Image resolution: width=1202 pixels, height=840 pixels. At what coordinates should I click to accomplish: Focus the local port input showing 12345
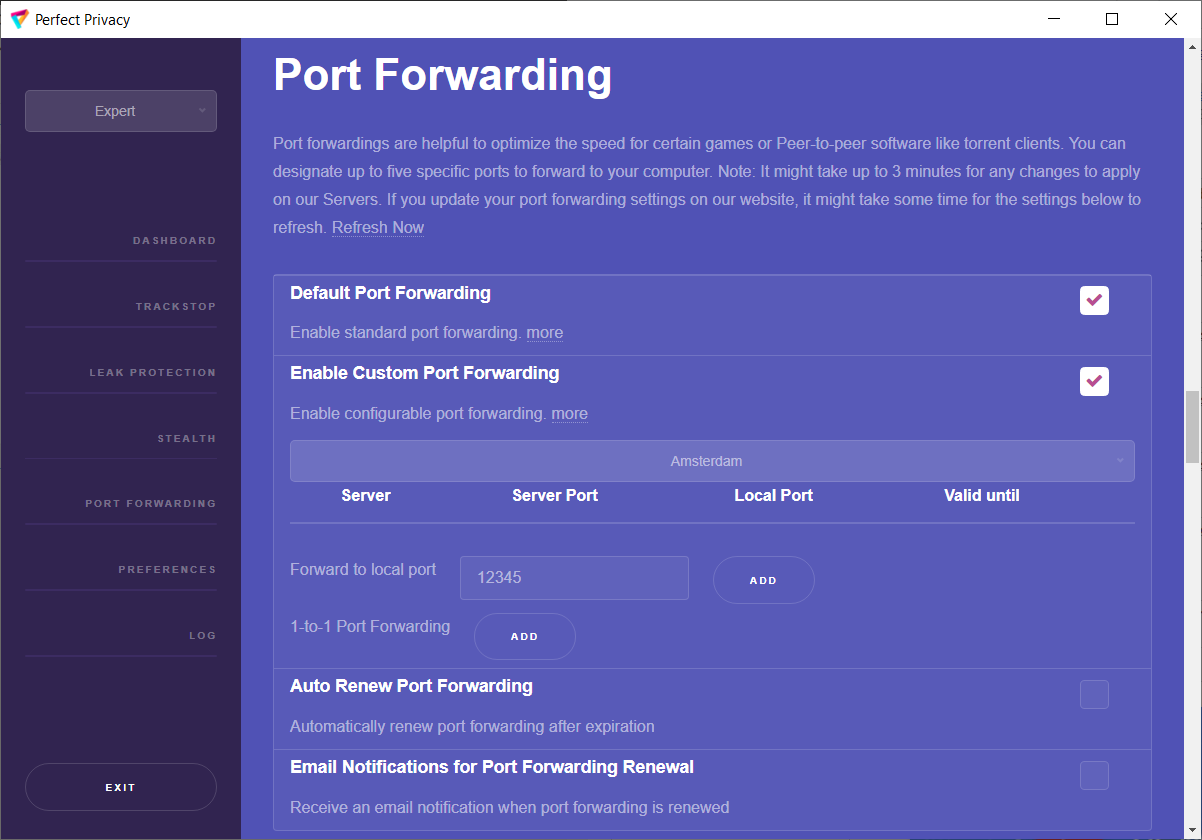point(574,578)
